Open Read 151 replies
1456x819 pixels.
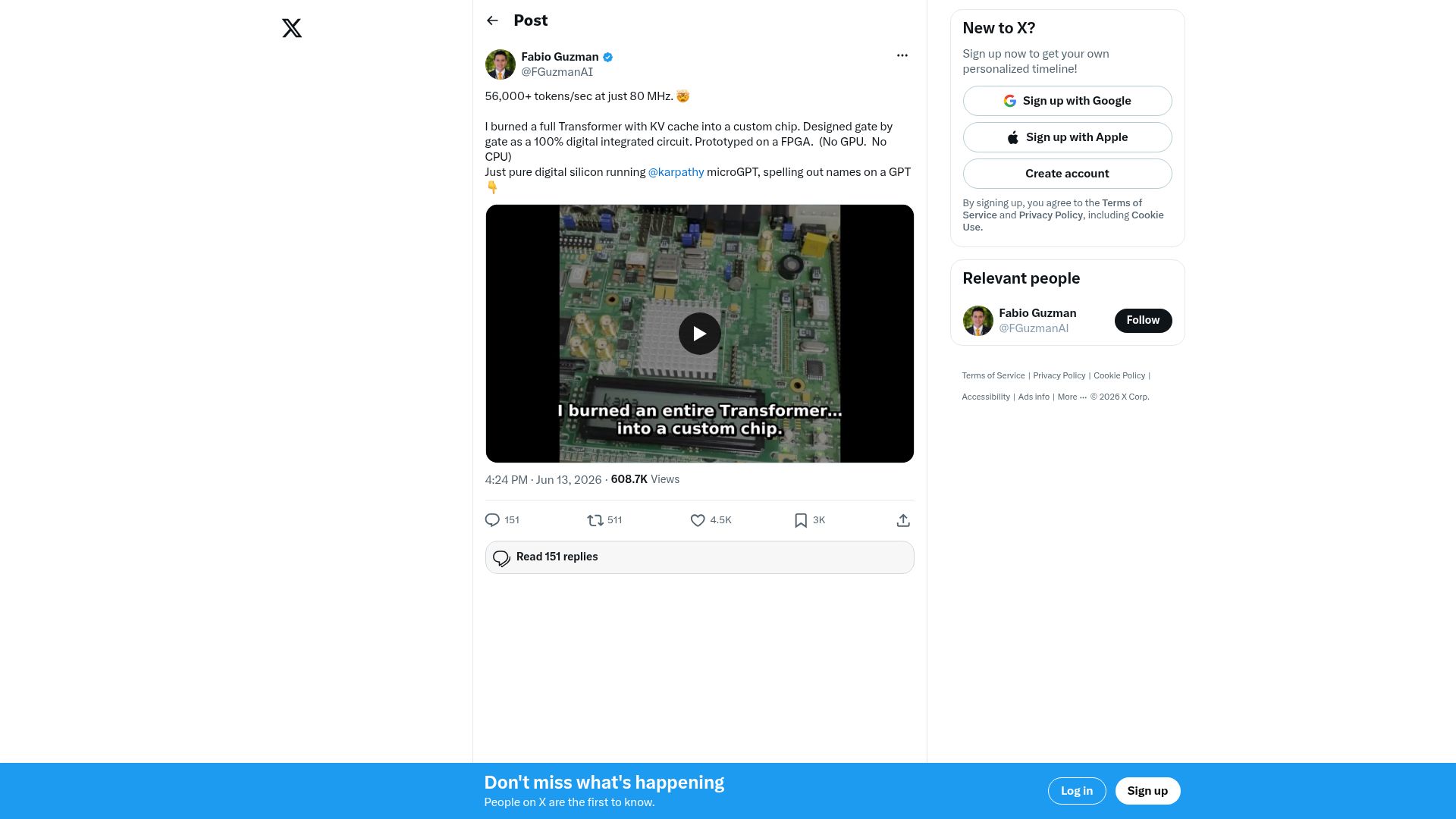click(x=699, y=557)
